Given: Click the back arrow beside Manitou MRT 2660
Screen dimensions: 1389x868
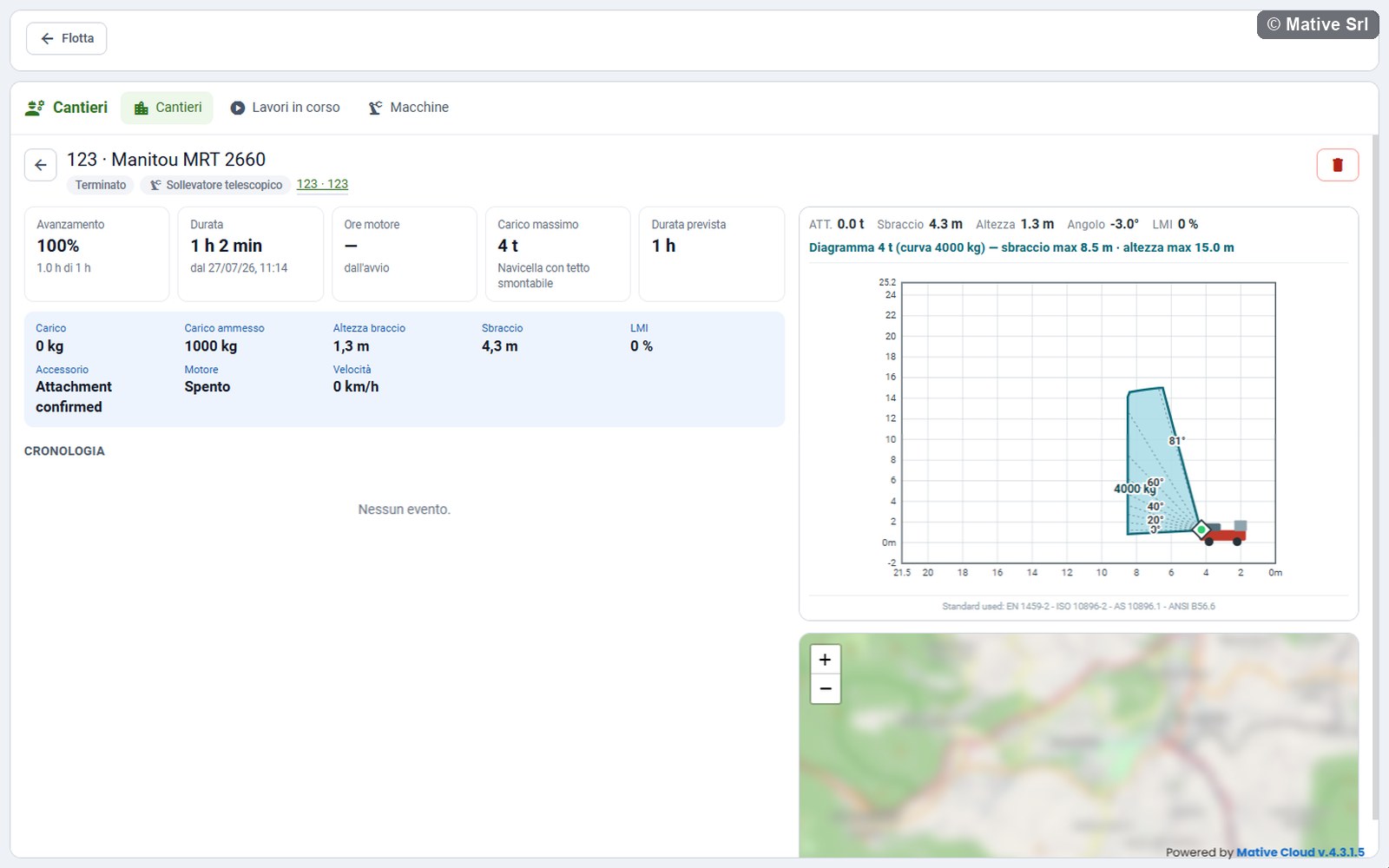Looking at the screenshot, I should [x=41, y=165].
